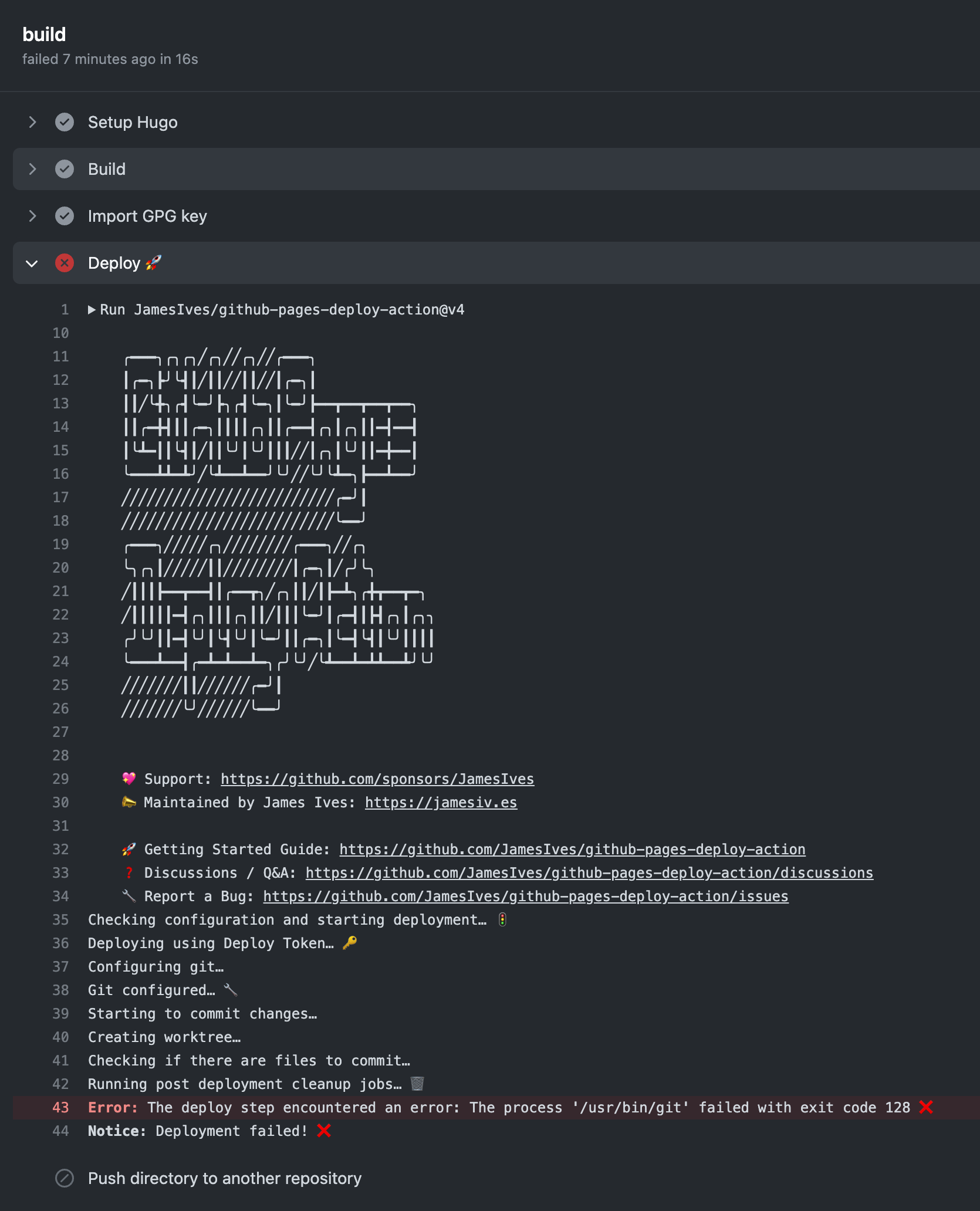
Task: Click the key emoji on line 36
Action: pos(350,943)
